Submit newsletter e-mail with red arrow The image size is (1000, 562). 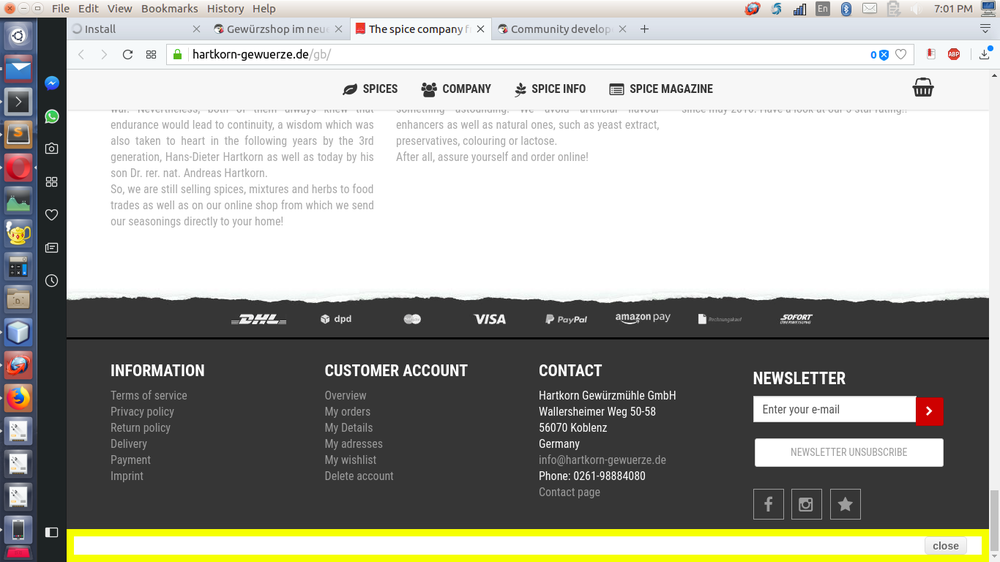pyautogui.click(x=929, y=411)
